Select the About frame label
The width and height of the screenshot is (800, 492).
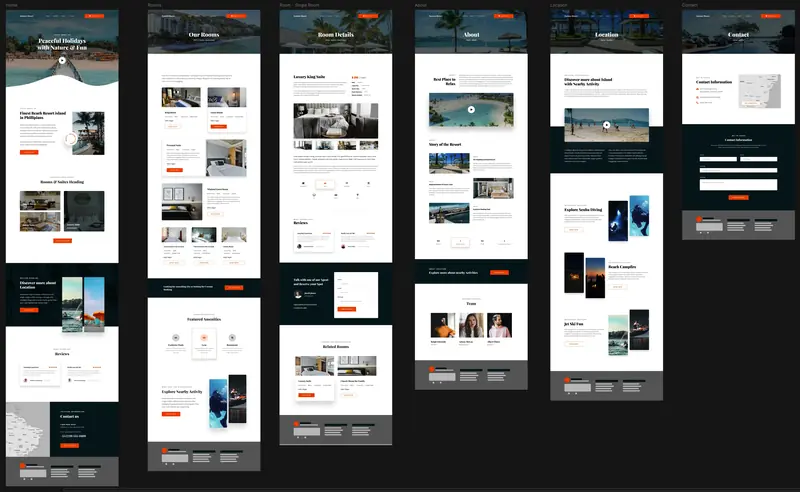click(x=420, y=5)
